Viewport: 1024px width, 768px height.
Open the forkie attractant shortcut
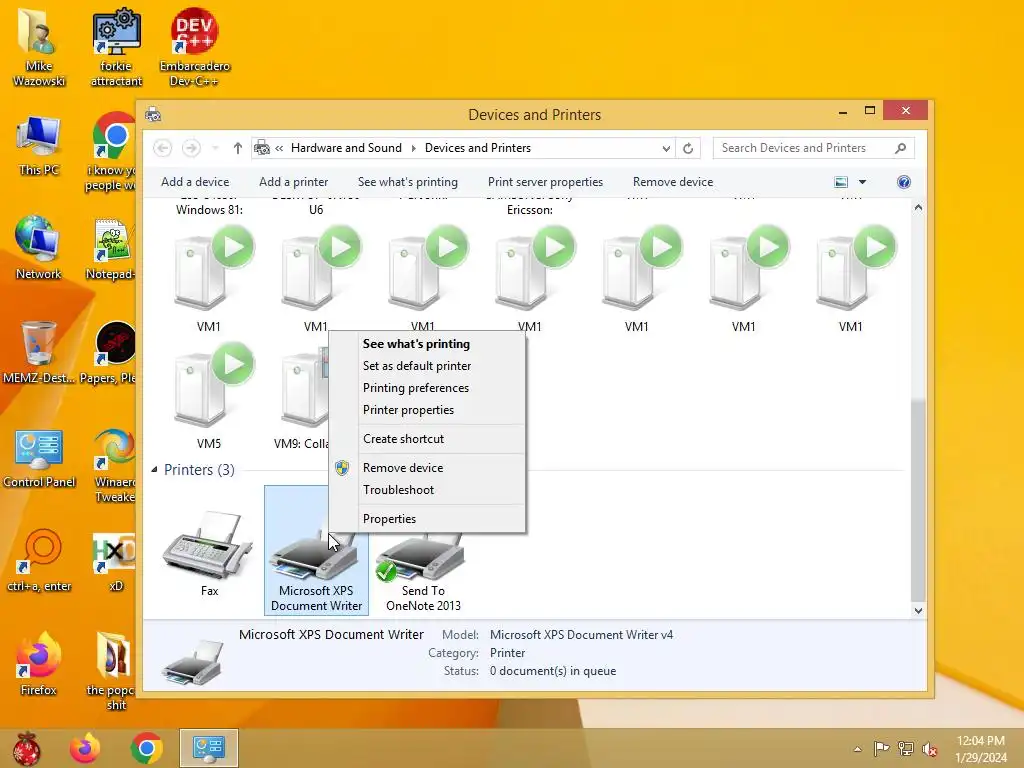pyautogui.click(x=116, y=47)
